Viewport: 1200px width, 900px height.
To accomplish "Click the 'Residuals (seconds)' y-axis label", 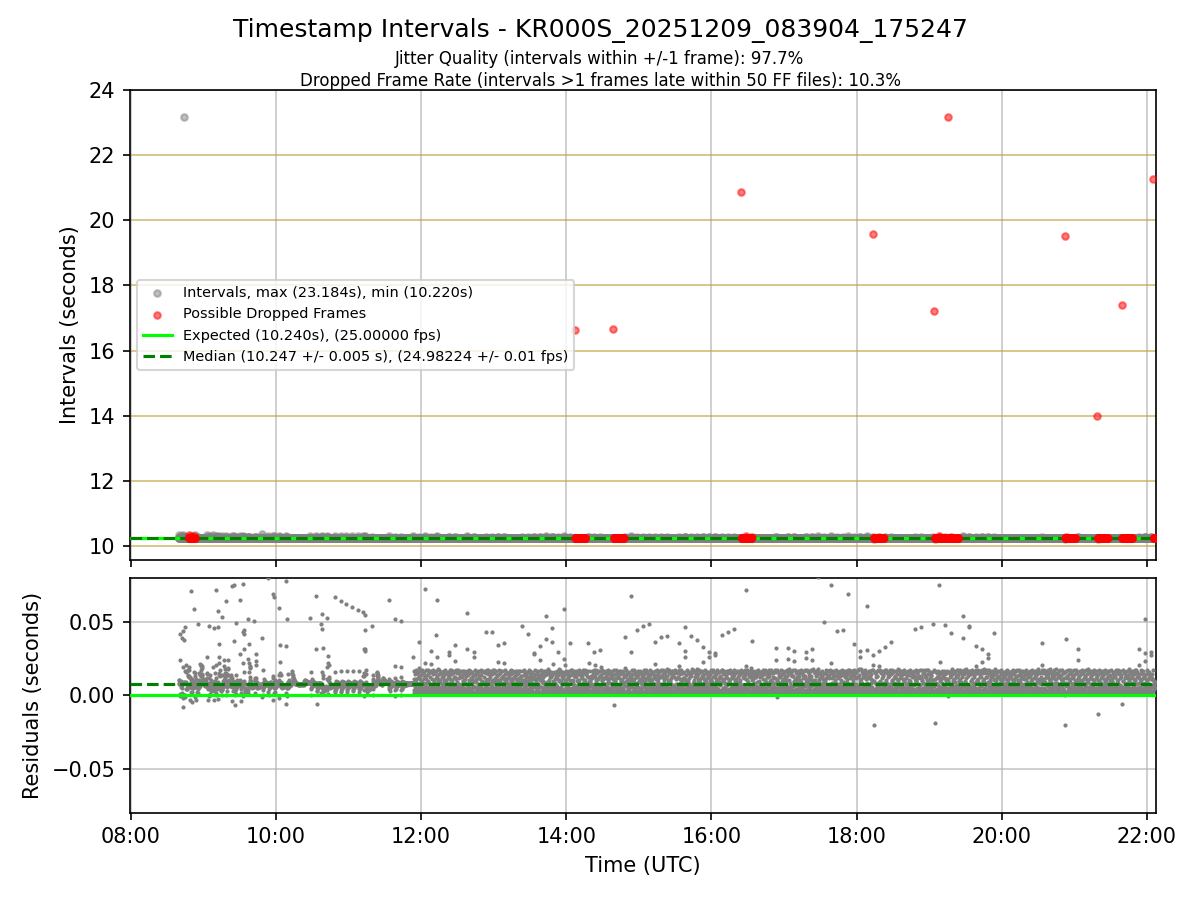I will (32, 696).
